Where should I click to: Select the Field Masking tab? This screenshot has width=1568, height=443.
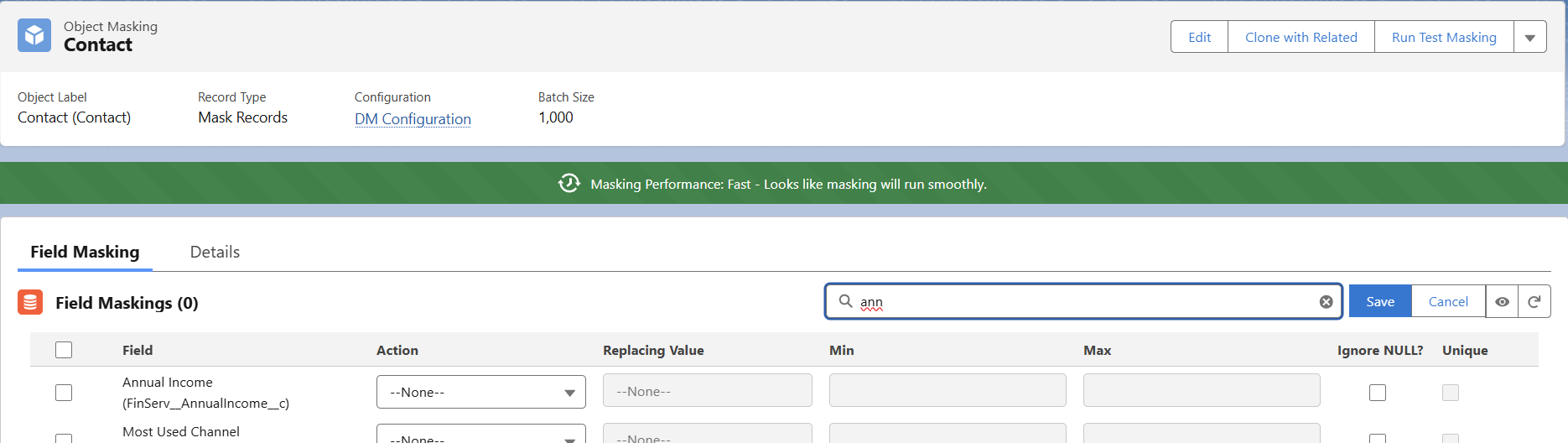pyautogui.click(x=85, y=252)
